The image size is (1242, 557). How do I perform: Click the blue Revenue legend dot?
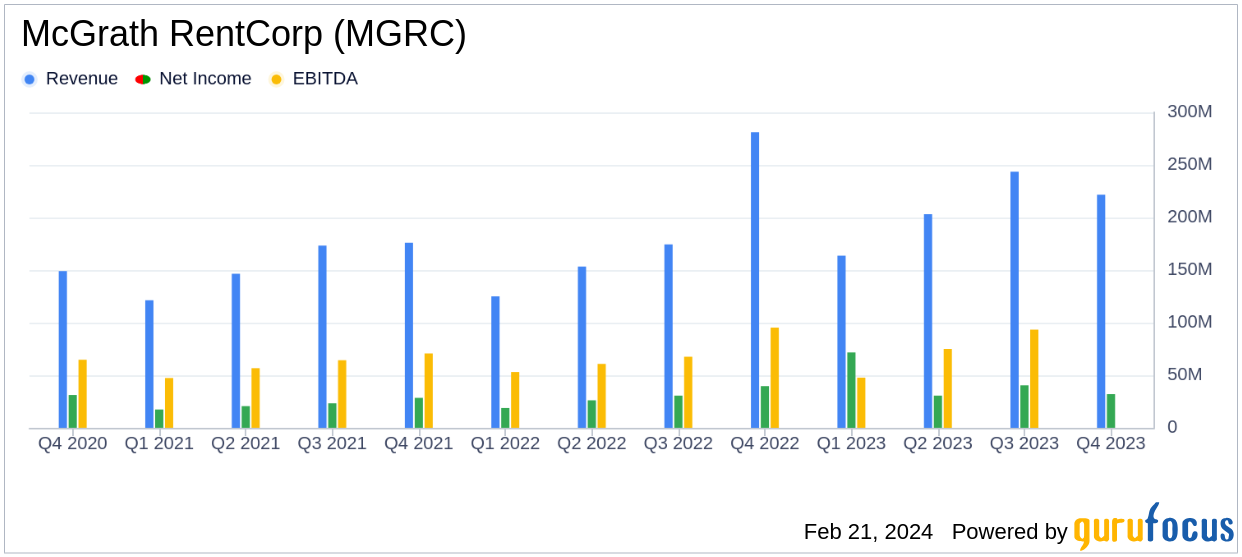(x=29, y=79)
